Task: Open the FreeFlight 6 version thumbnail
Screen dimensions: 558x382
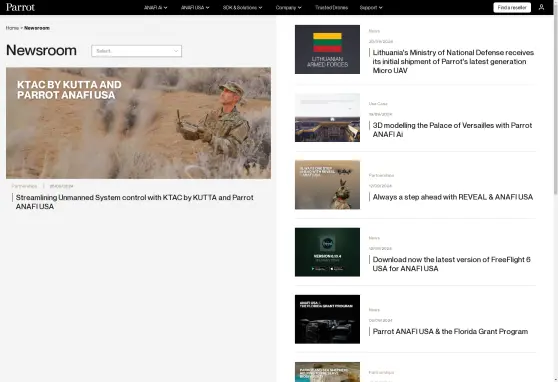Action: coord(327,252)
